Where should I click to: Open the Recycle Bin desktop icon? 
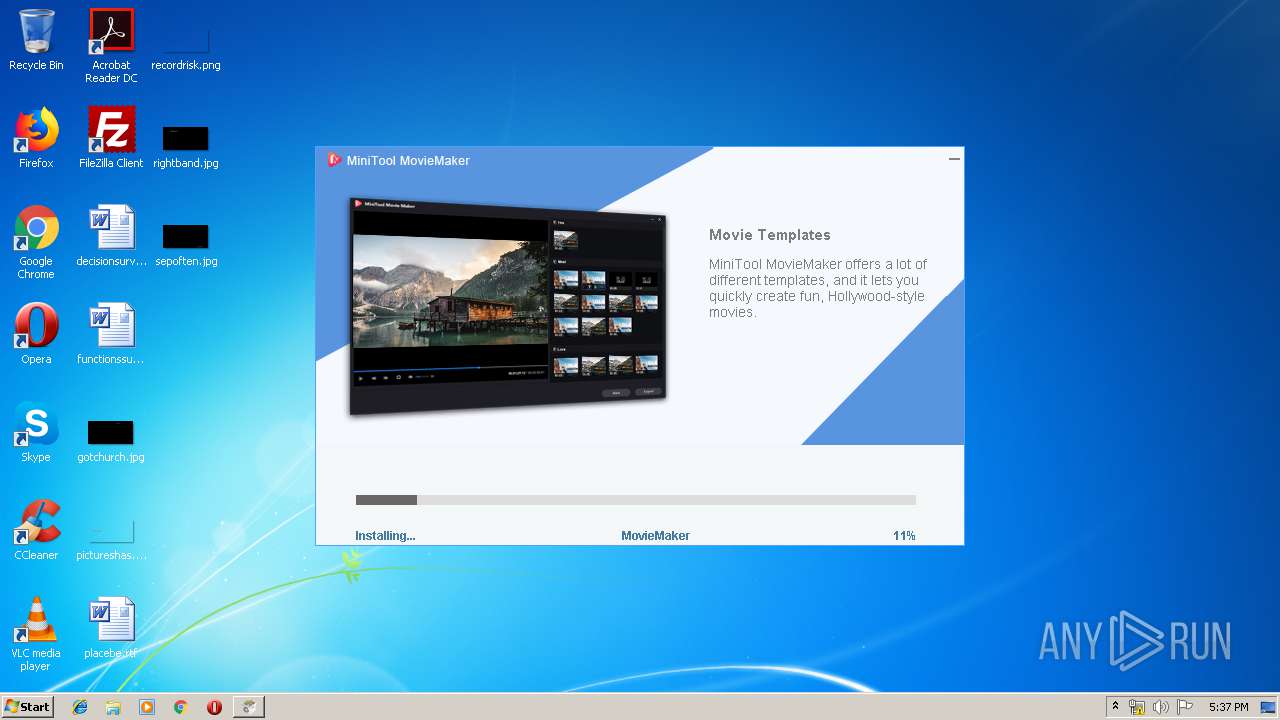[36, 40]
